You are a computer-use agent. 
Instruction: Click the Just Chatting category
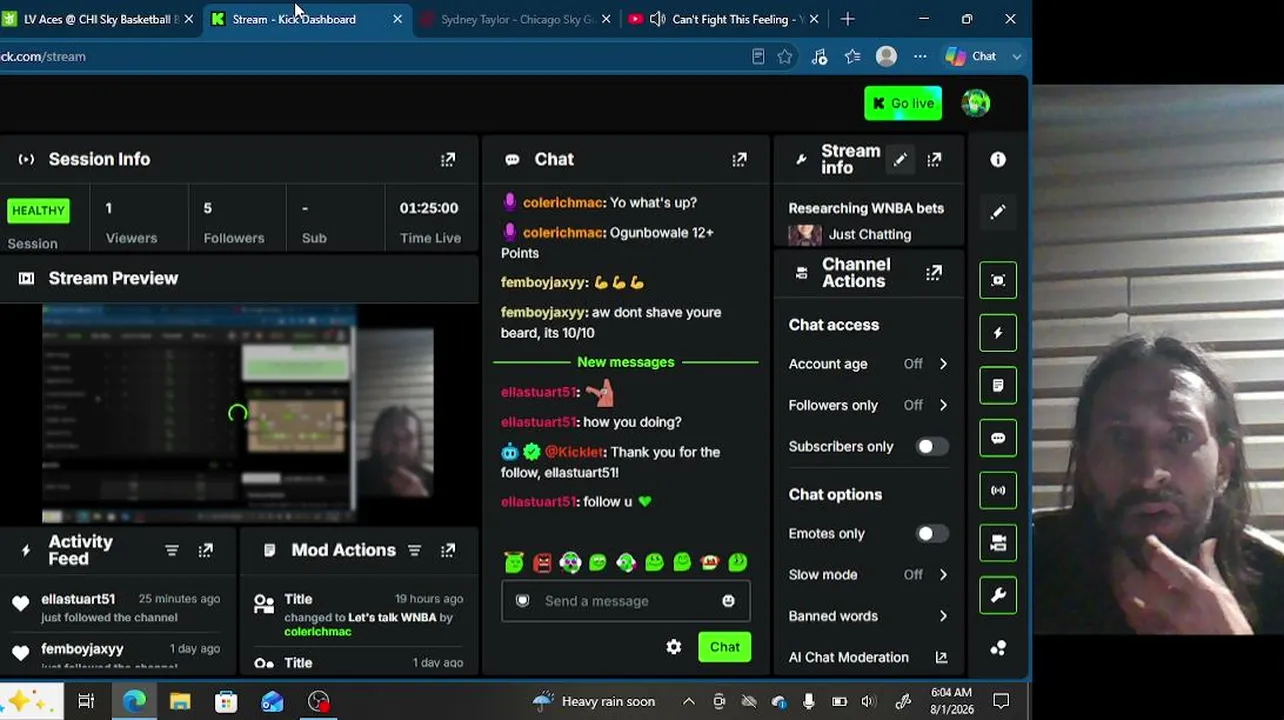[x=870, y=234]
